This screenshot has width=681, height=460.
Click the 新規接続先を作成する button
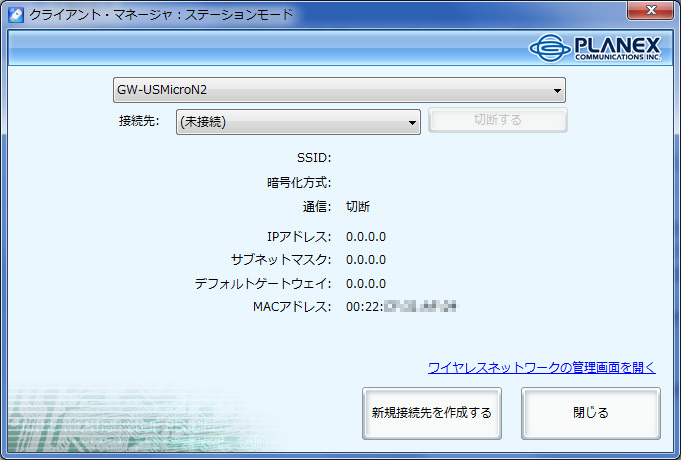click(x=432, y=413)
